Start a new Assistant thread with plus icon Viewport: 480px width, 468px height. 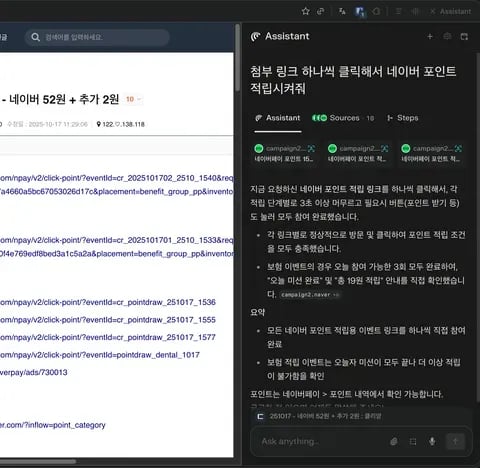click(x=430, y=36)
